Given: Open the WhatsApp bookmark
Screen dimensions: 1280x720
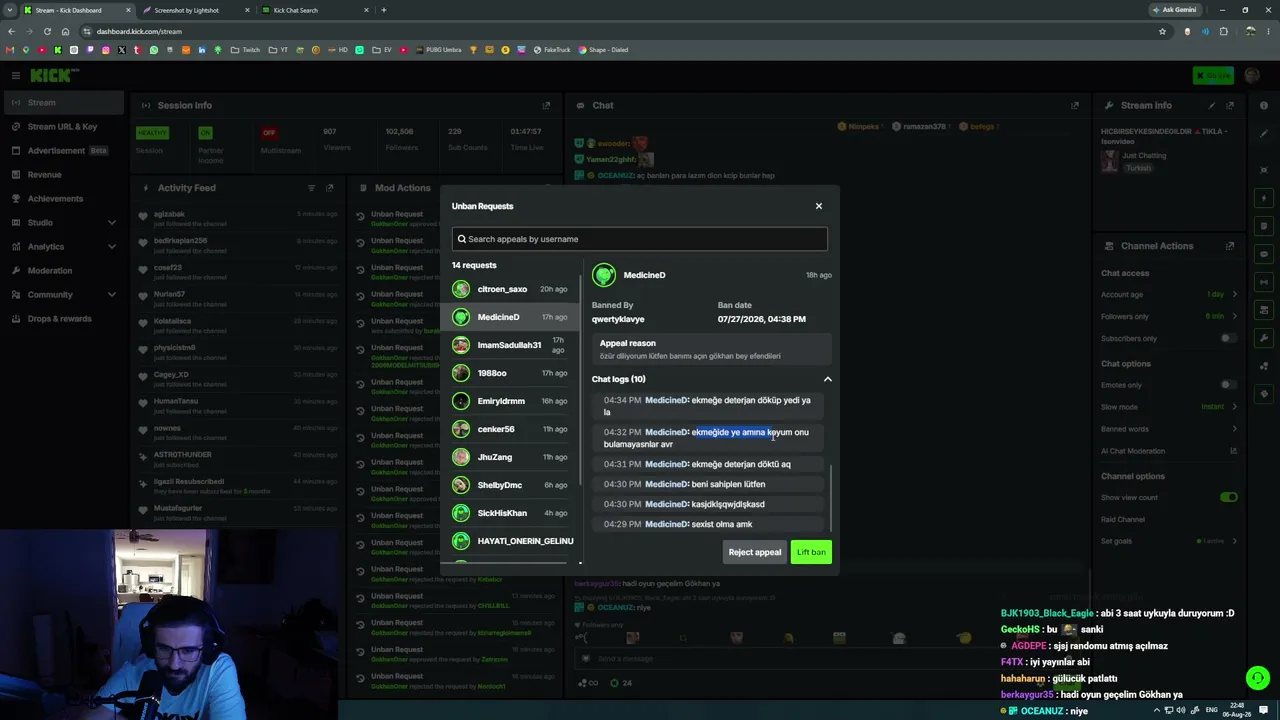Looking at the screenshot, I should point(154,50).
